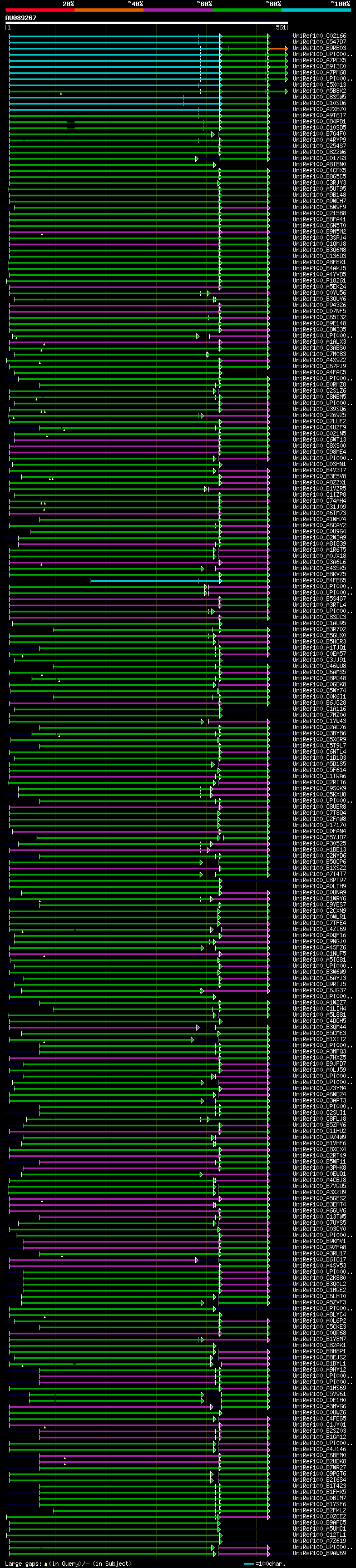Viewport: 356px width, 1568px height.
Task: Click the UniRef100_A8IBN0 label
Action: click(319, 165)
